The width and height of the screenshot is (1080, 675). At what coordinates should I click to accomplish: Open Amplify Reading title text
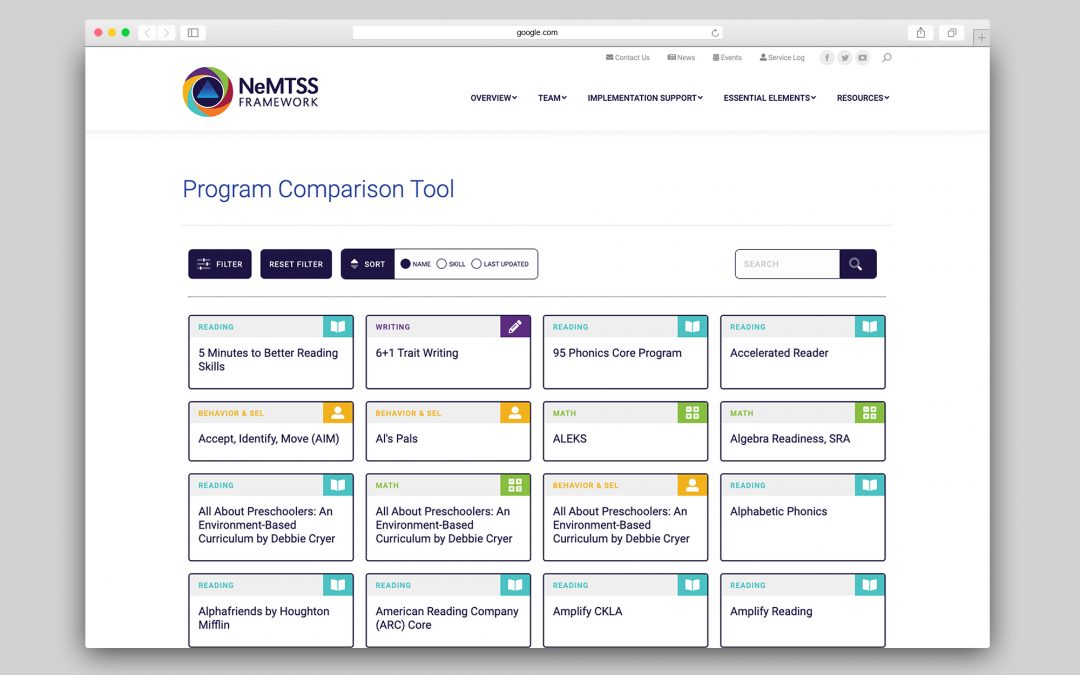771,611
